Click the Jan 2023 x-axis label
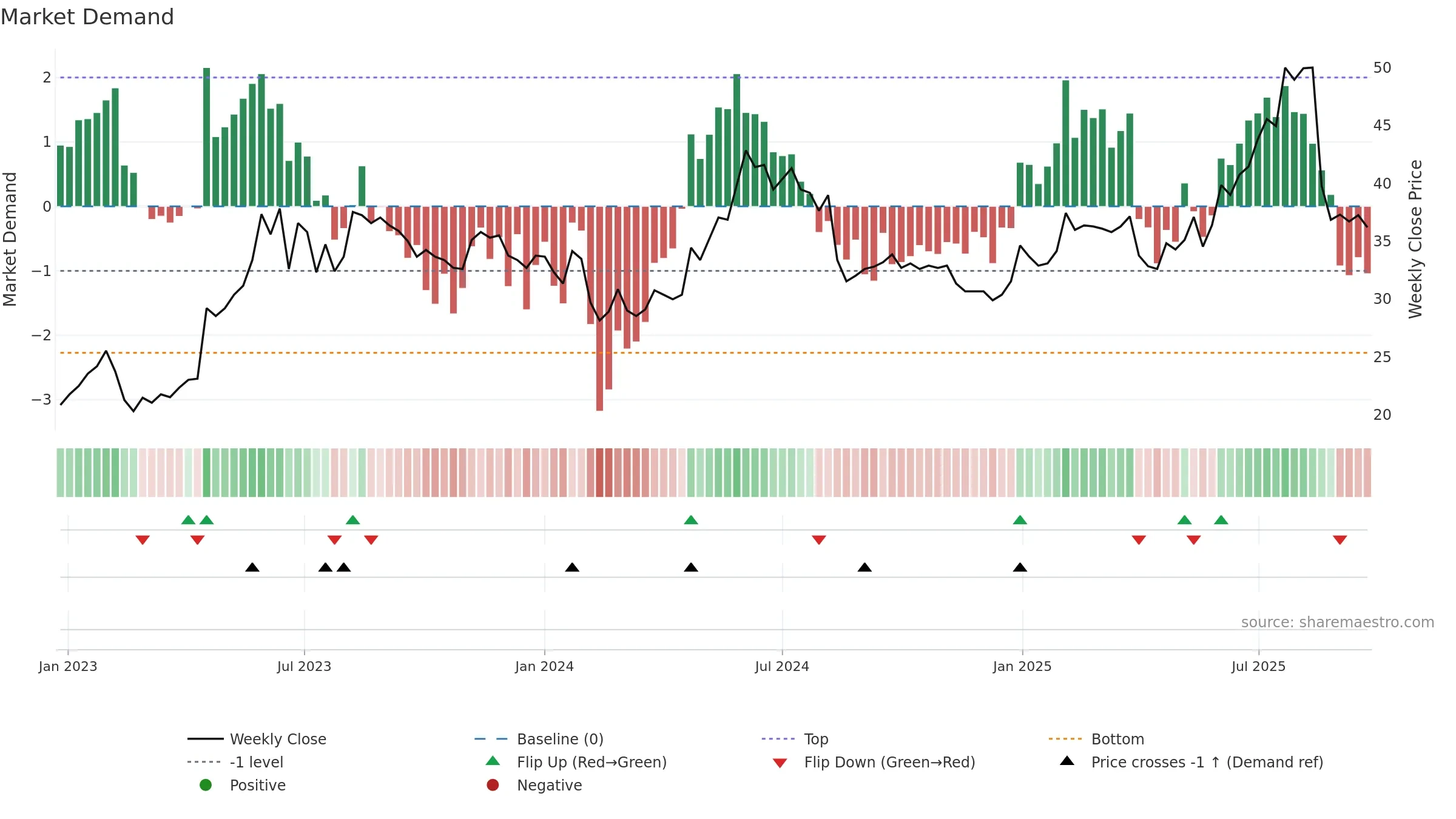The image size is (1456, 819). (68, 667)
